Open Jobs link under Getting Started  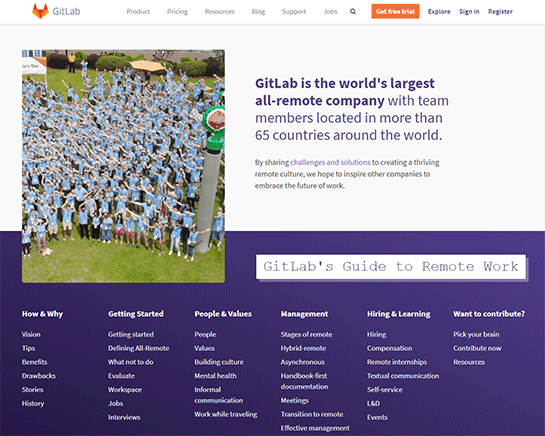point(115,403)
